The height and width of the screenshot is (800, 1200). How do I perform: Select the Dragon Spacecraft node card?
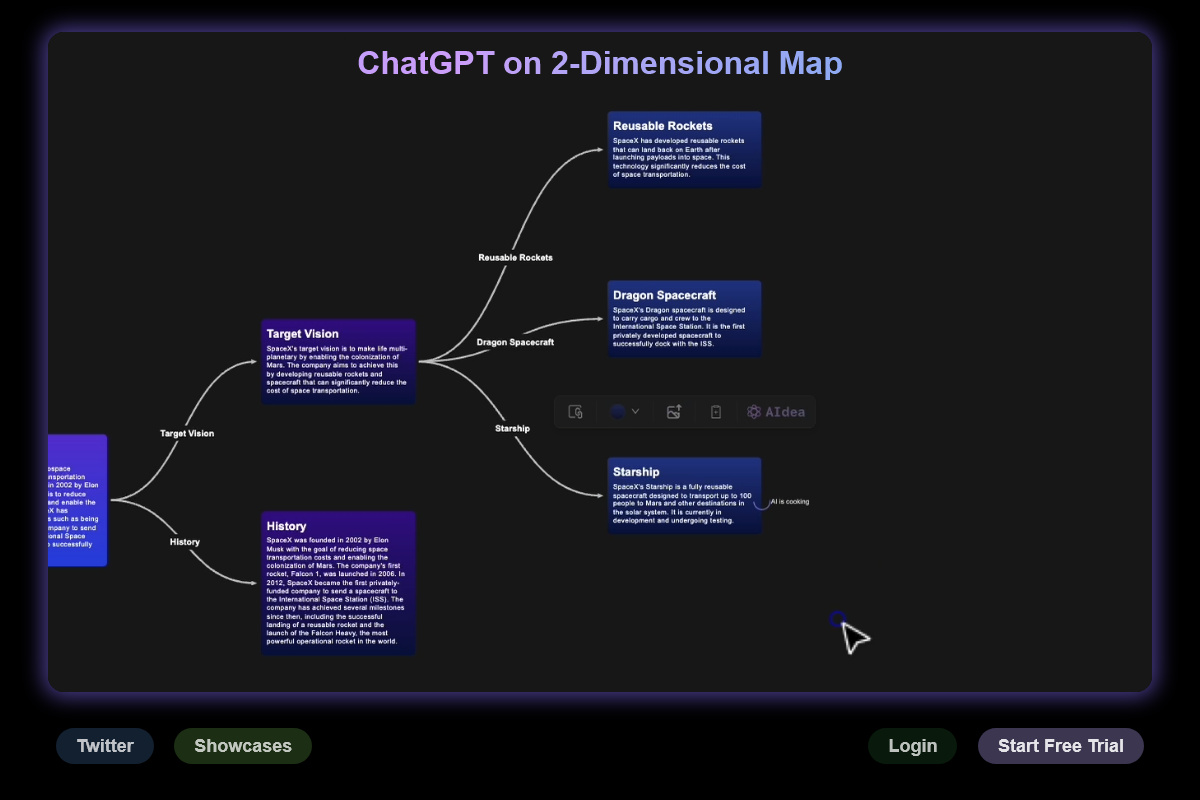tap(684, 320)
